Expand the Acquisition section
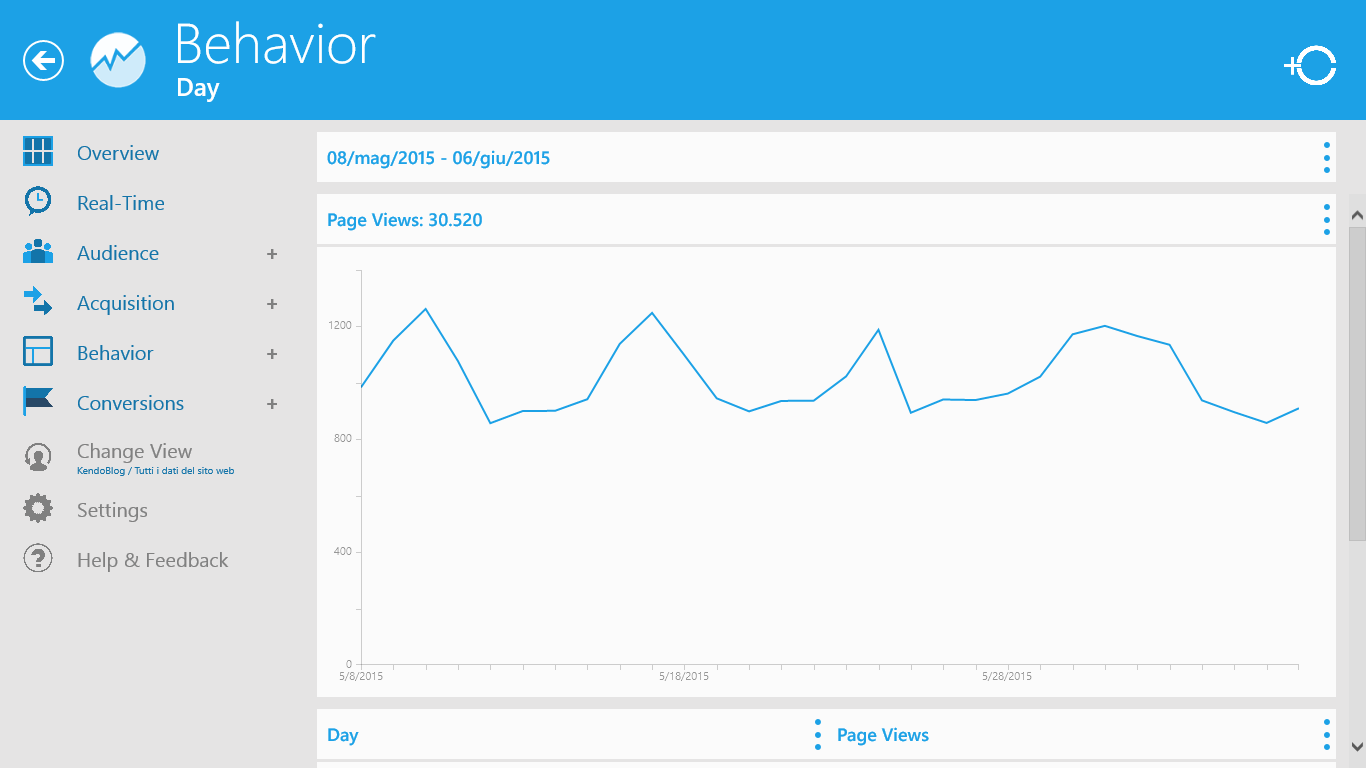 pyautogui.click(x=272, y=304)
